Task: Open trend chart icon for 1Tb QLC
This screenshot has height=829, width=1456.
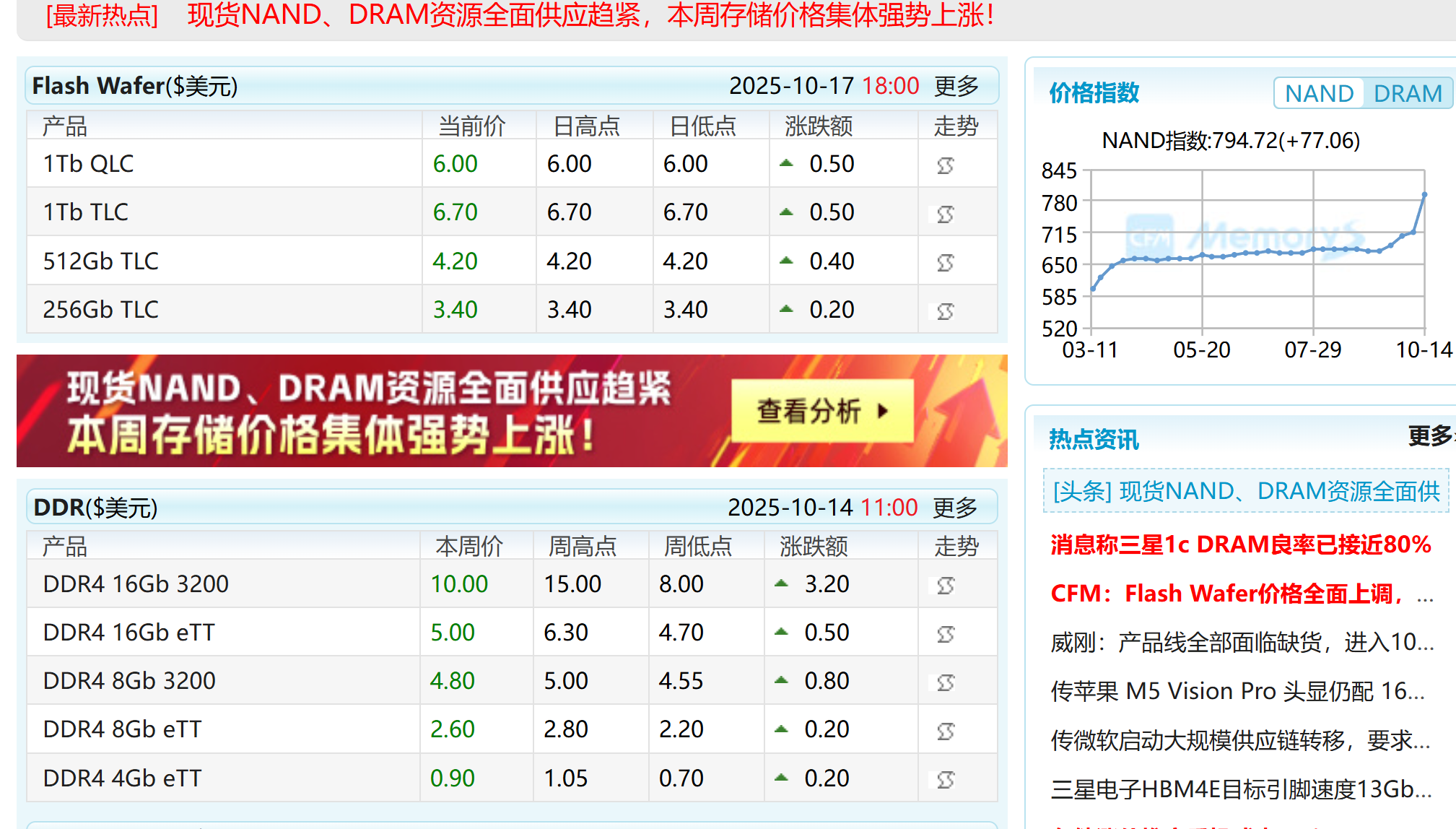Action: click(x=945, y=165)
